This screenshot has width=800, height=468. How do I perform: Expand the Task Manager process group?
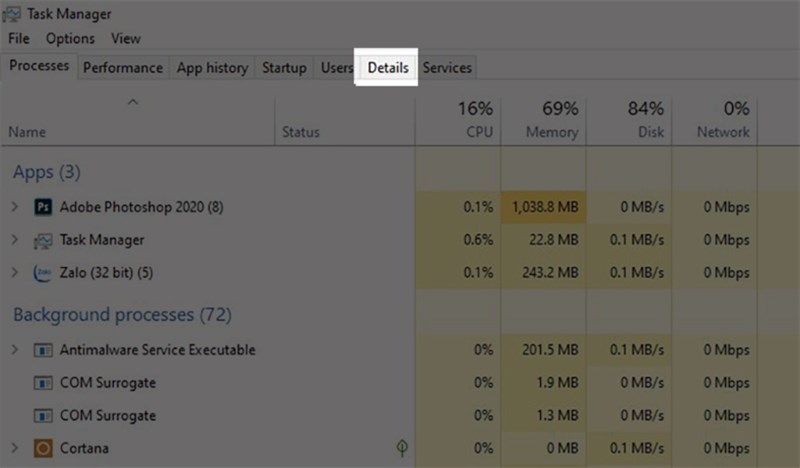coord(15,239)
